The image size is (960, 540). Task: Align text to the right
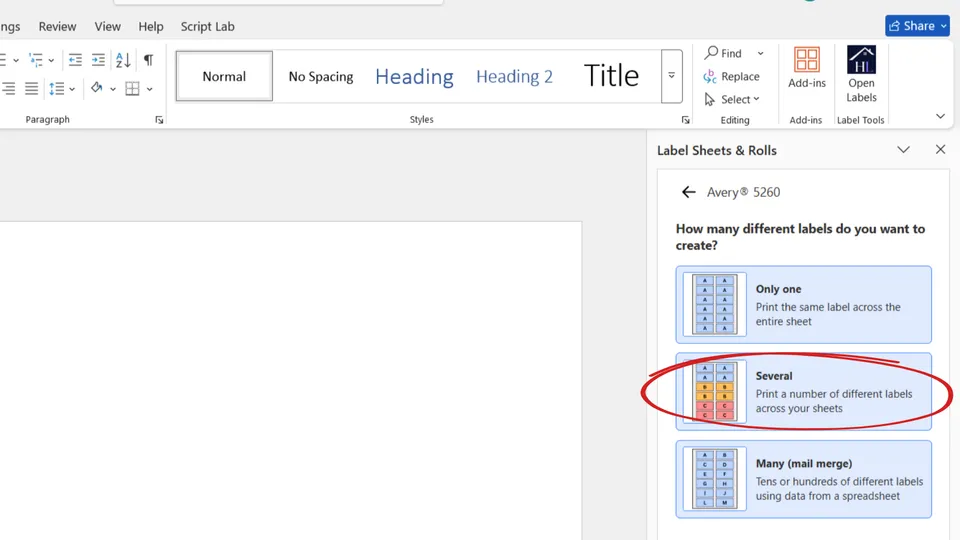tap(8, 89)
